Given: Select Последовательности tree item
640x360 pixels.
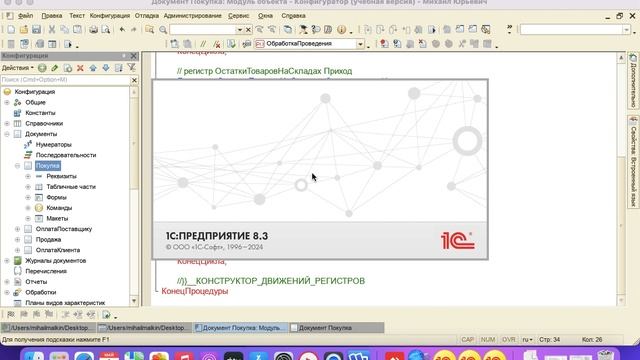Looking at the screenshot, I should click(x=66, y=155).
